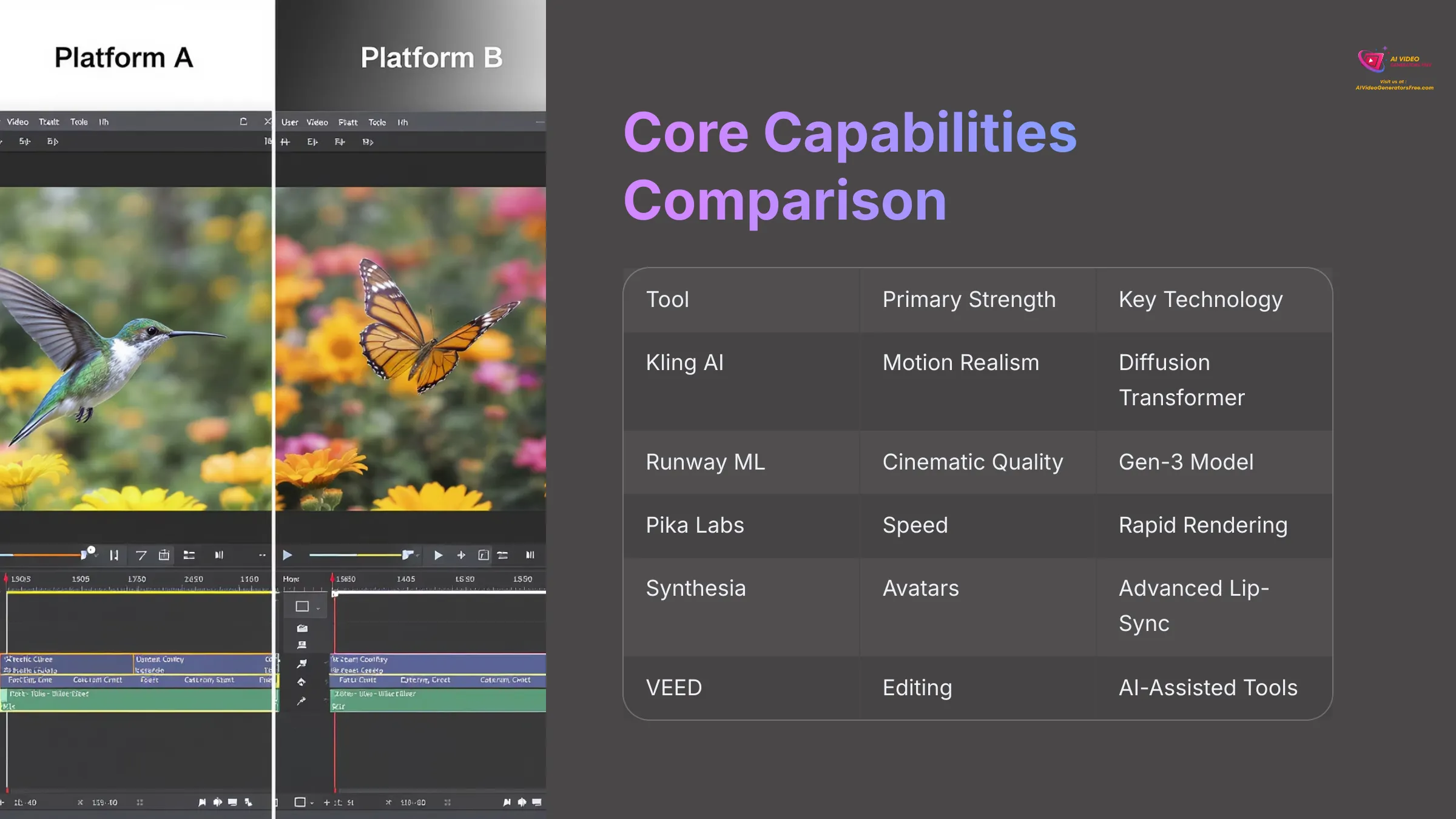Select the green audio clip in Platform A timeline

coord(139,699)
